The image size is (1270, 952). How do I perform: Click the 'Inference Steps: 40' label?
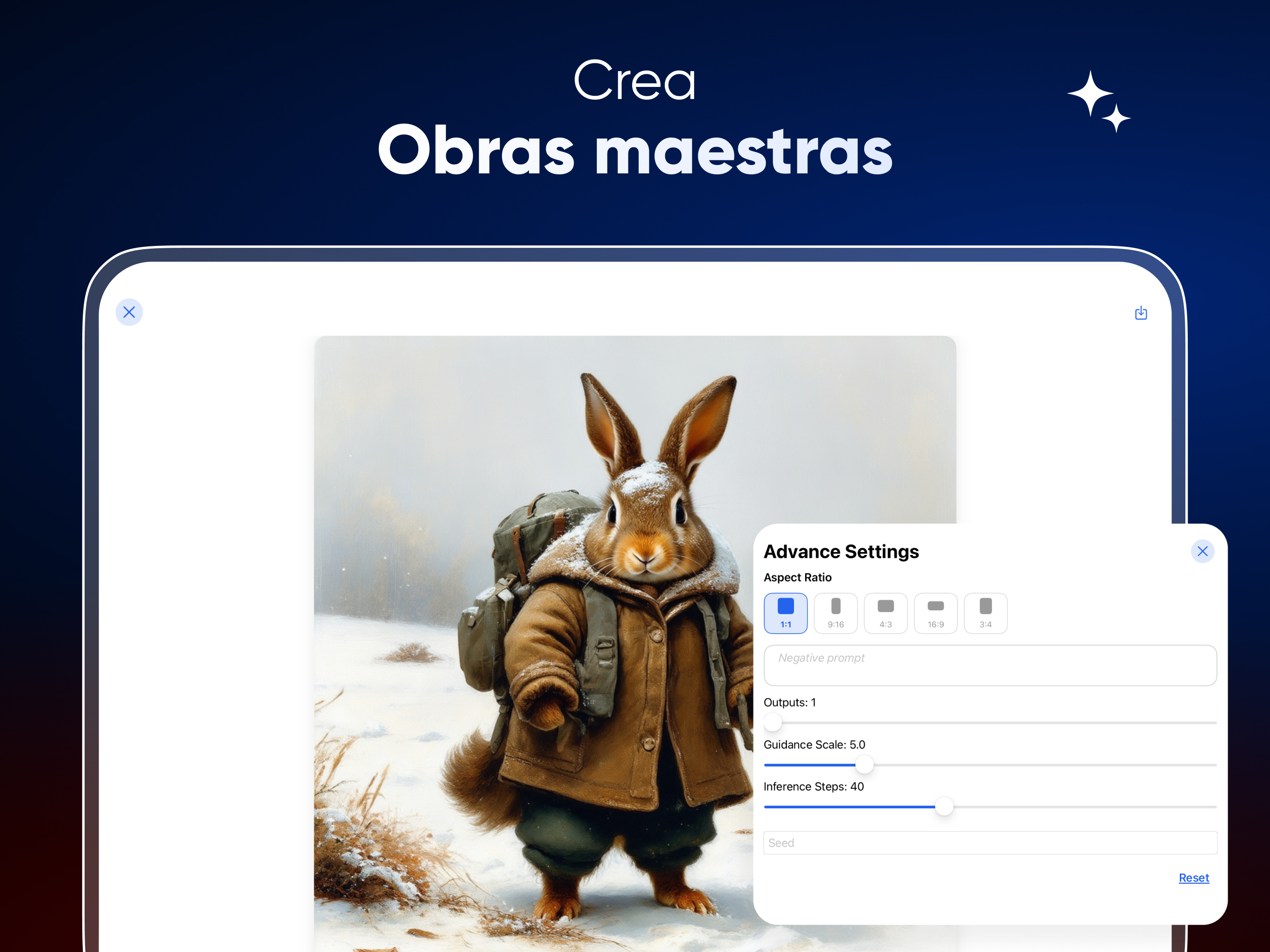coord(814,786)
